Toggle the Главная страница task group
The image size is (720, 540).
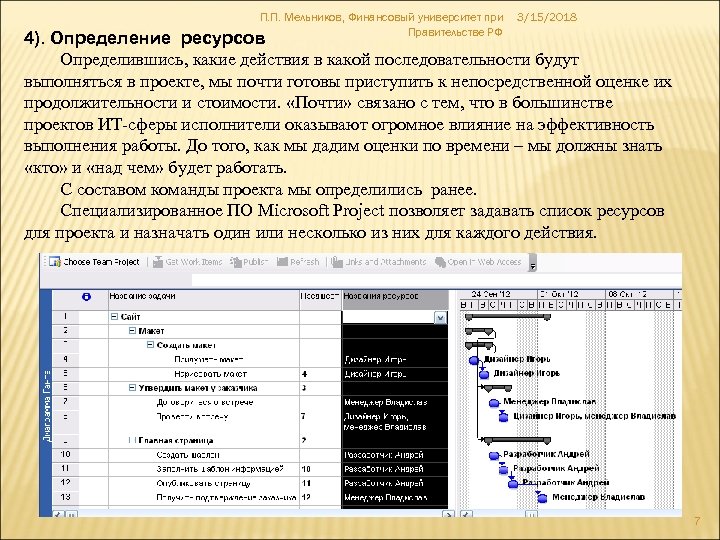tap(132, 440)
